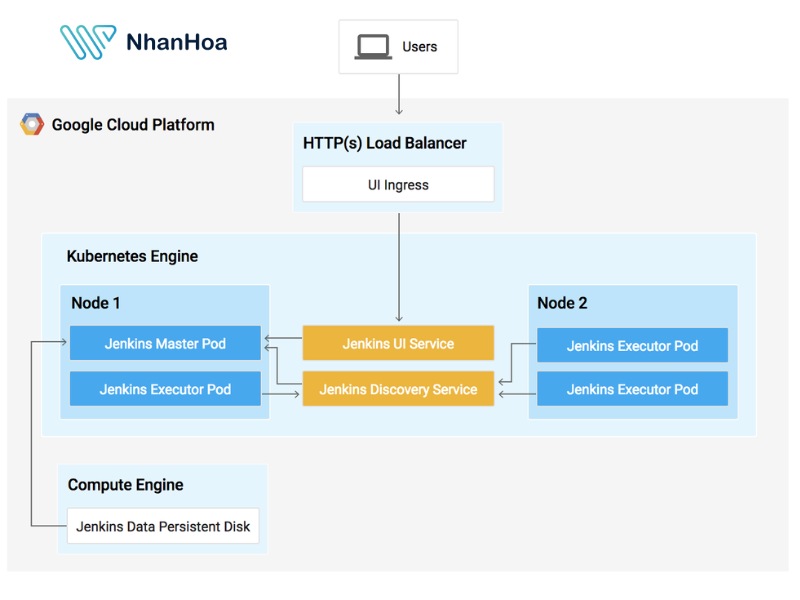Click the Google Cloud Platform hexagon icon
The image size is (800, 600).
tap(32, 124)
